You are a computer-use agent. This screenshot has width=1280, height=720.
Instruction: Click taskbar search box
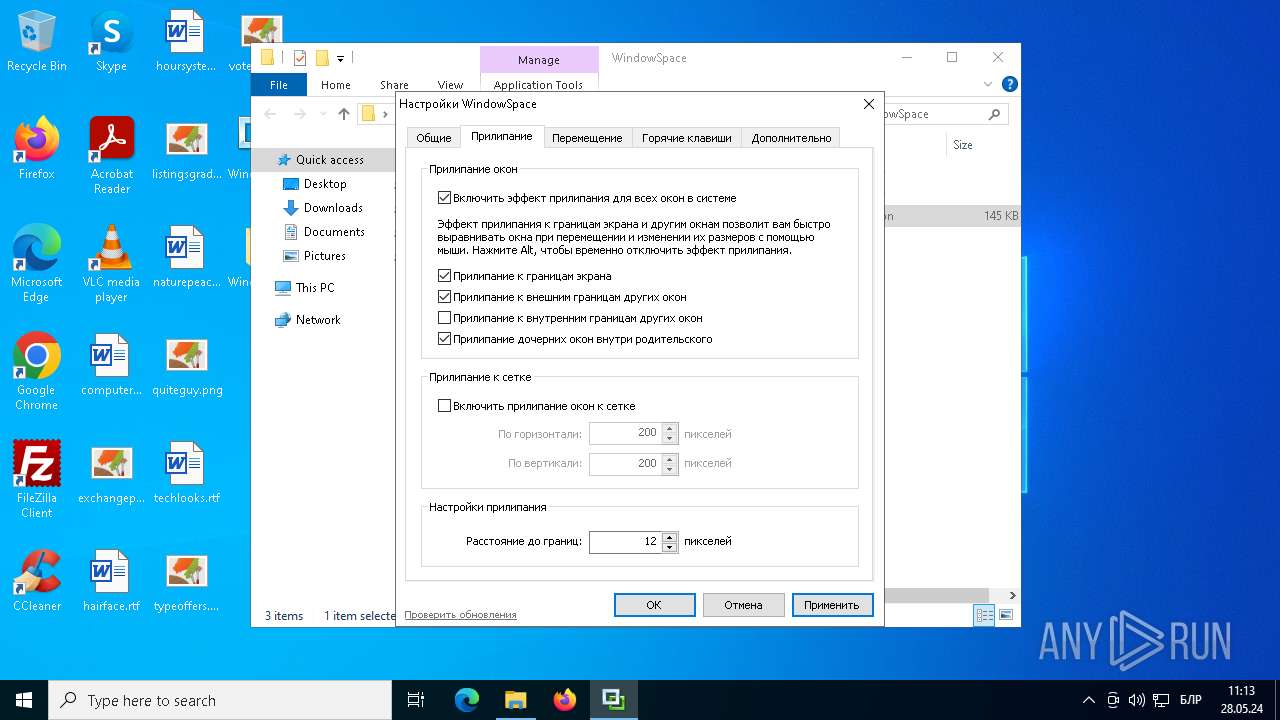(x=220, y=700)
